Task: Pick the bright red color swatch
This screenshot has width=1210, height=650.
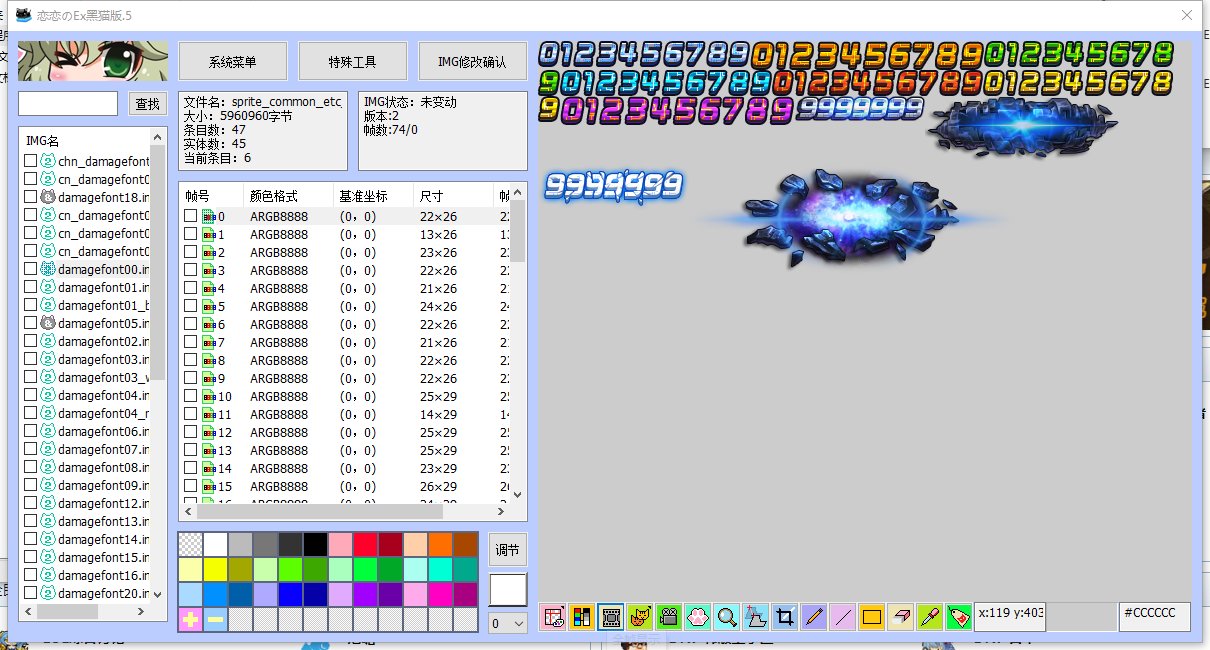Action: click(365, 544)
